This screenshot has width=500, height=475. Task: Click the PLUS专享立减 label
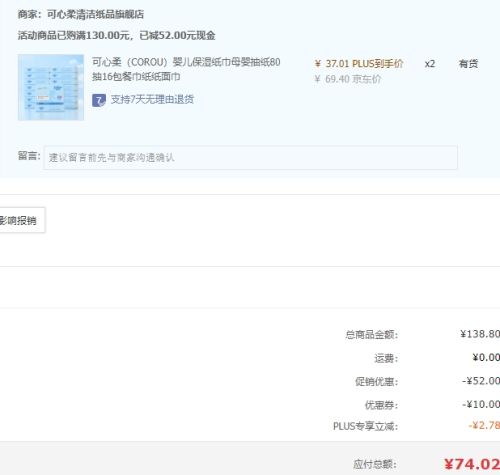pos(365,426)
